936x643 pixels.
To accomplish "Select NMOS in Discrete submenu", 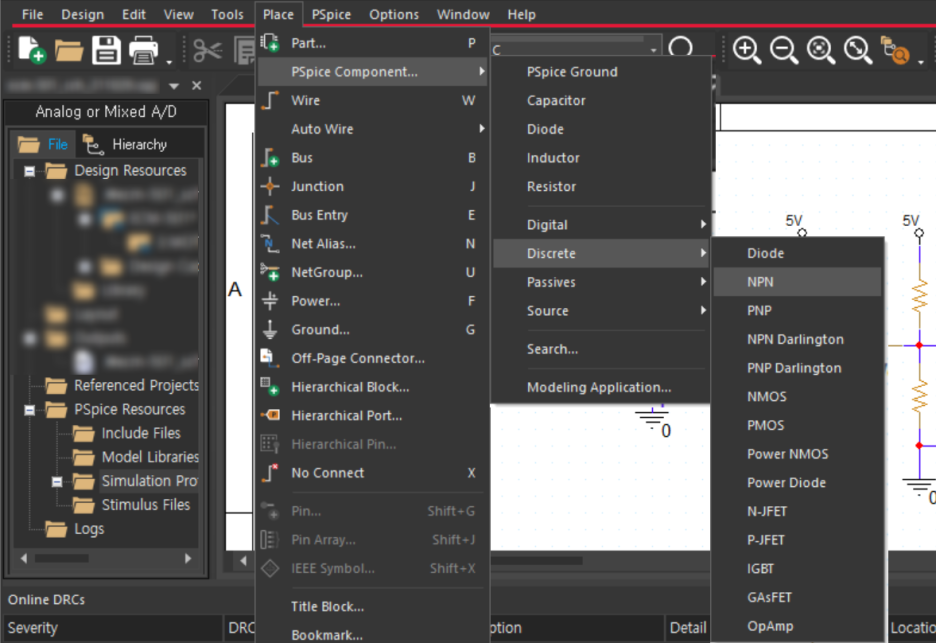I will [798, 396].
